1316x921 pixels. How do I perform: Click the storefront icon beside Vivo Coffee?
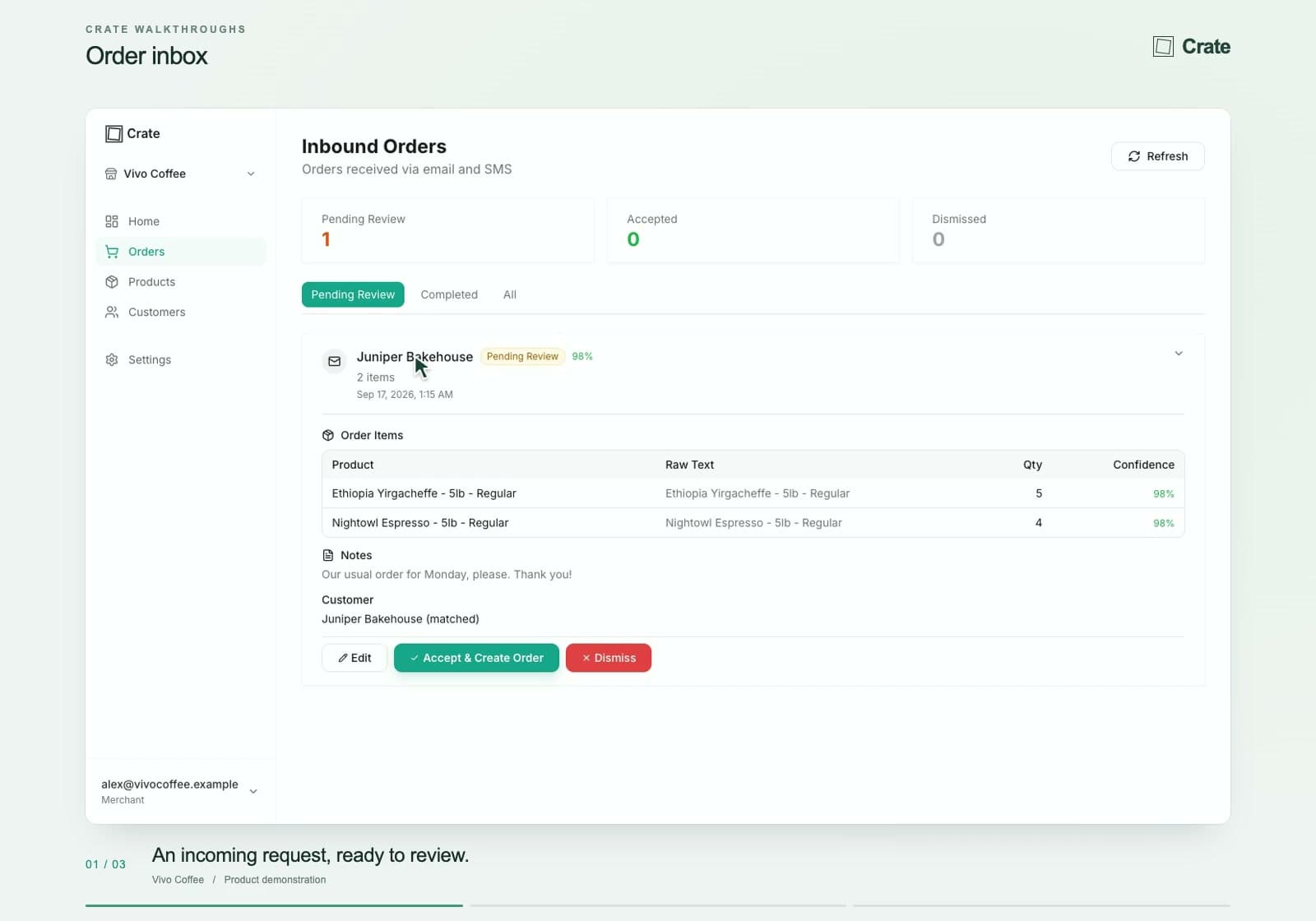[111, 174]
